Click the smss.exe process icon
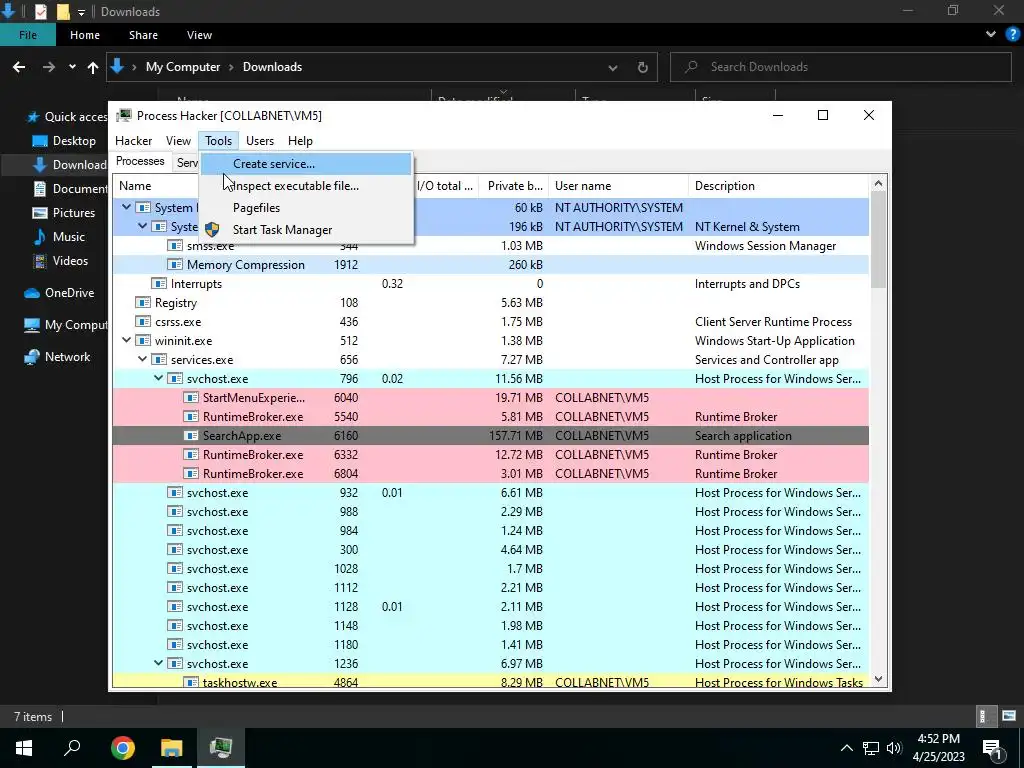 tap(174, 246)
